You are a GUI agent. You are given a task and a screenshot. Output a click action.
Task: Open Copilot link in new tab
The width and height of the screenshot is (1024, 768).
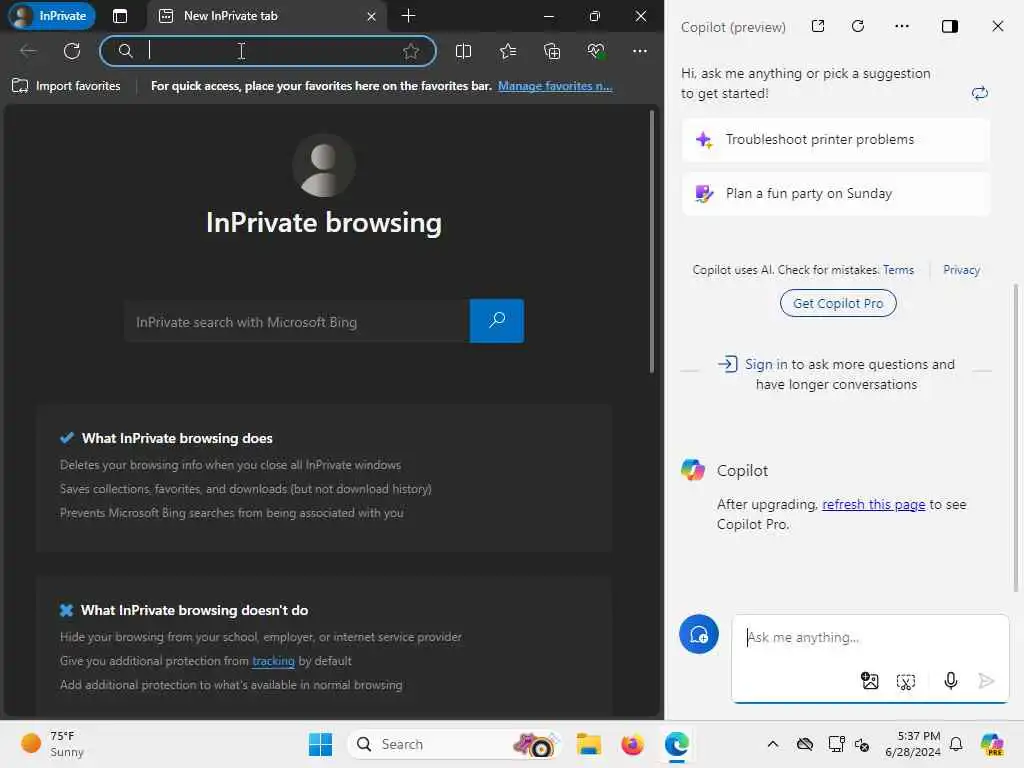pyautogui.click(x=818, y=26)
